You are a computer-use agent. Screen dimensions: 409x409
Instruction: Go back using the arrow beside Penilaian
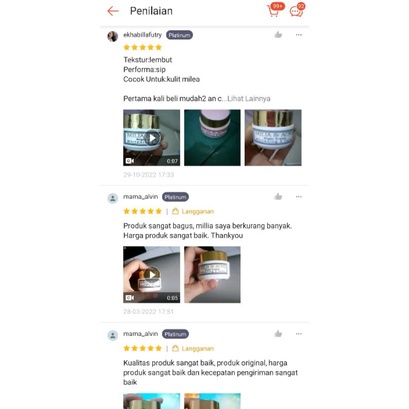point(113,11)
